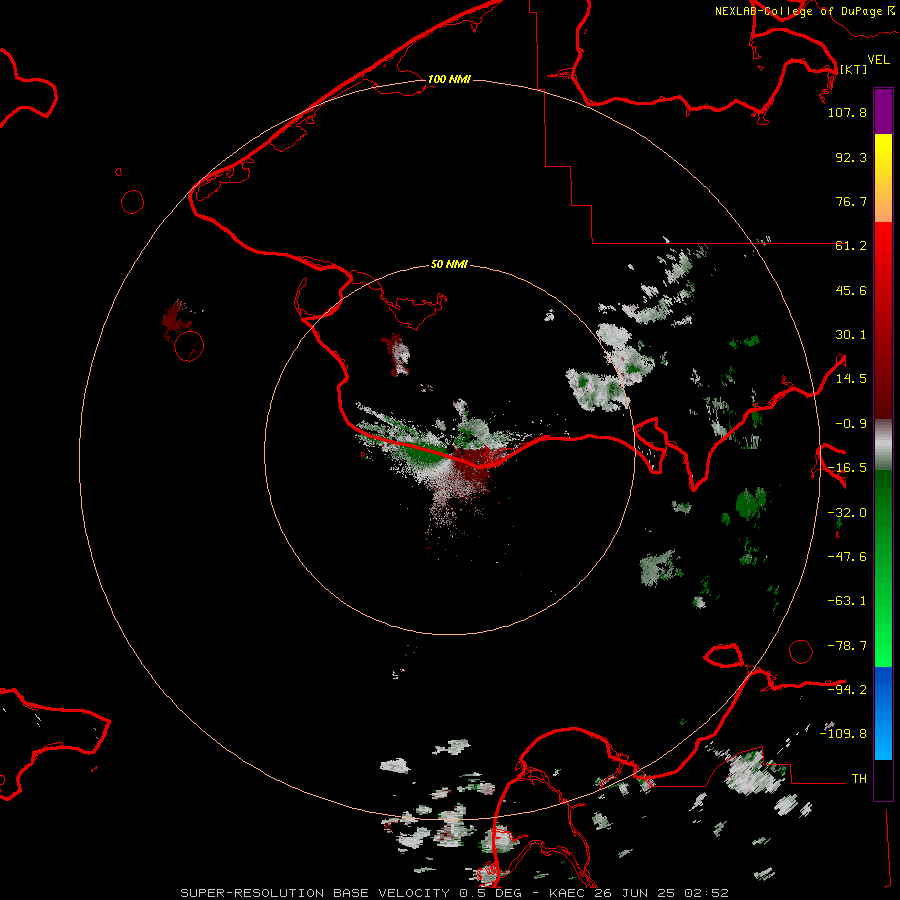Image resolution: width=900 pixels, height=900 pixels.
Task: Click the -47.6 legend value
Action: tap(847, 557)
